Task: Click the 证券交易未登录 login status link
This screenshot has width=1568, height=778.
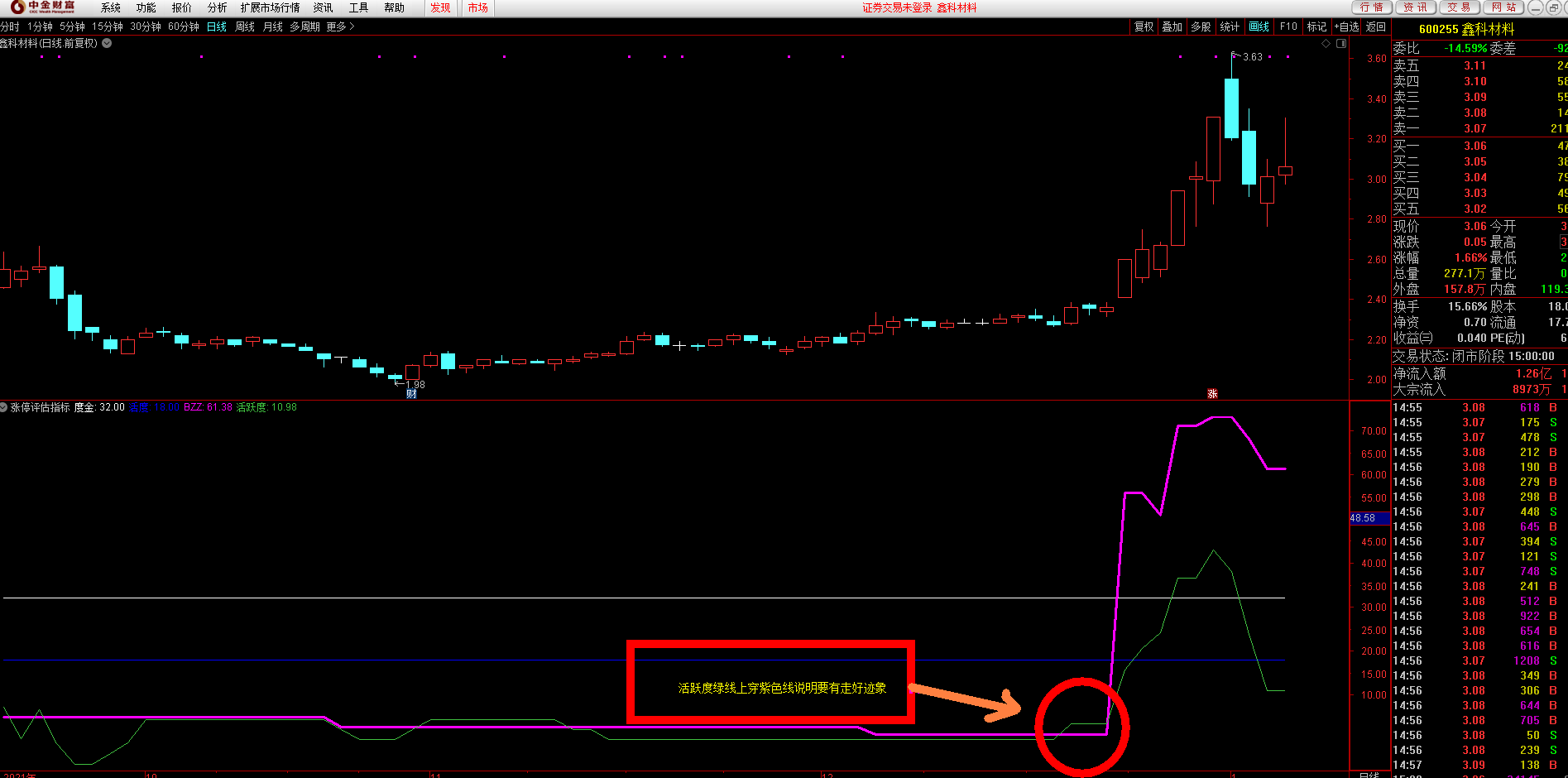Action: pyautogui.click(x=897, y=7)
